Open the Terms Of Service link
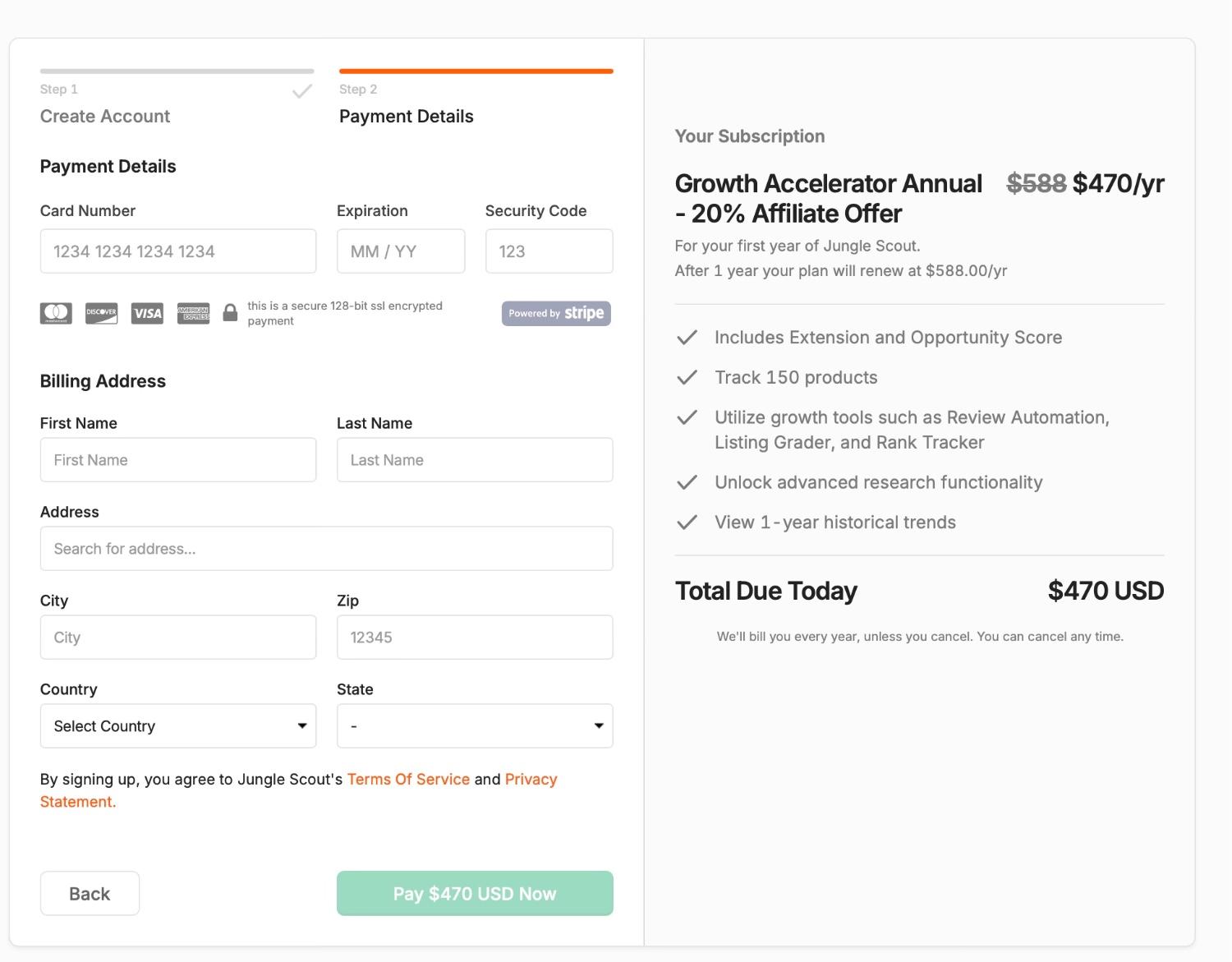Image resolution: width=1232 pixels, height=962 pixels. coord(408,779)
